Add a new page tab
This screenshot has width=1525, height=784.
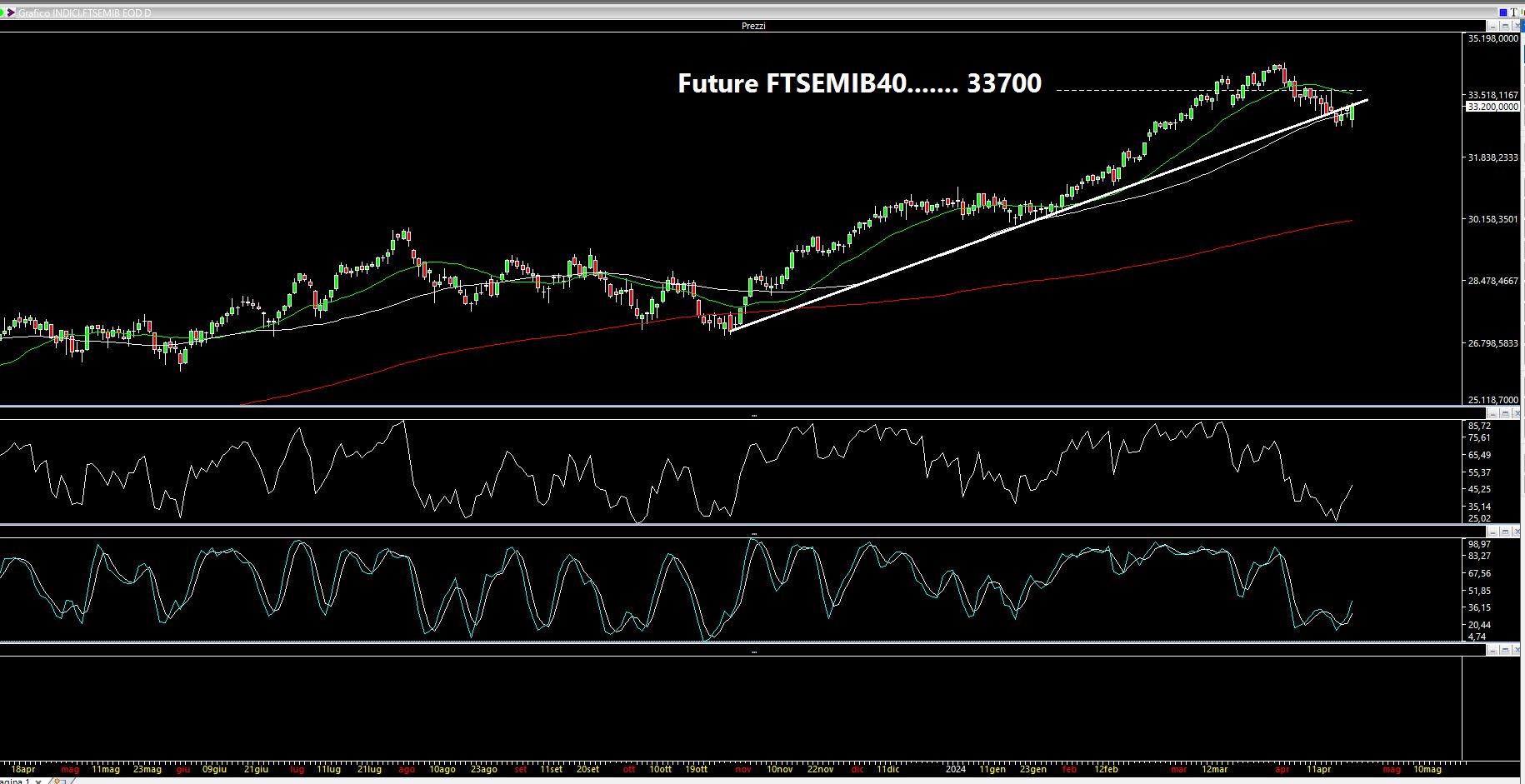tap(60, 782)
